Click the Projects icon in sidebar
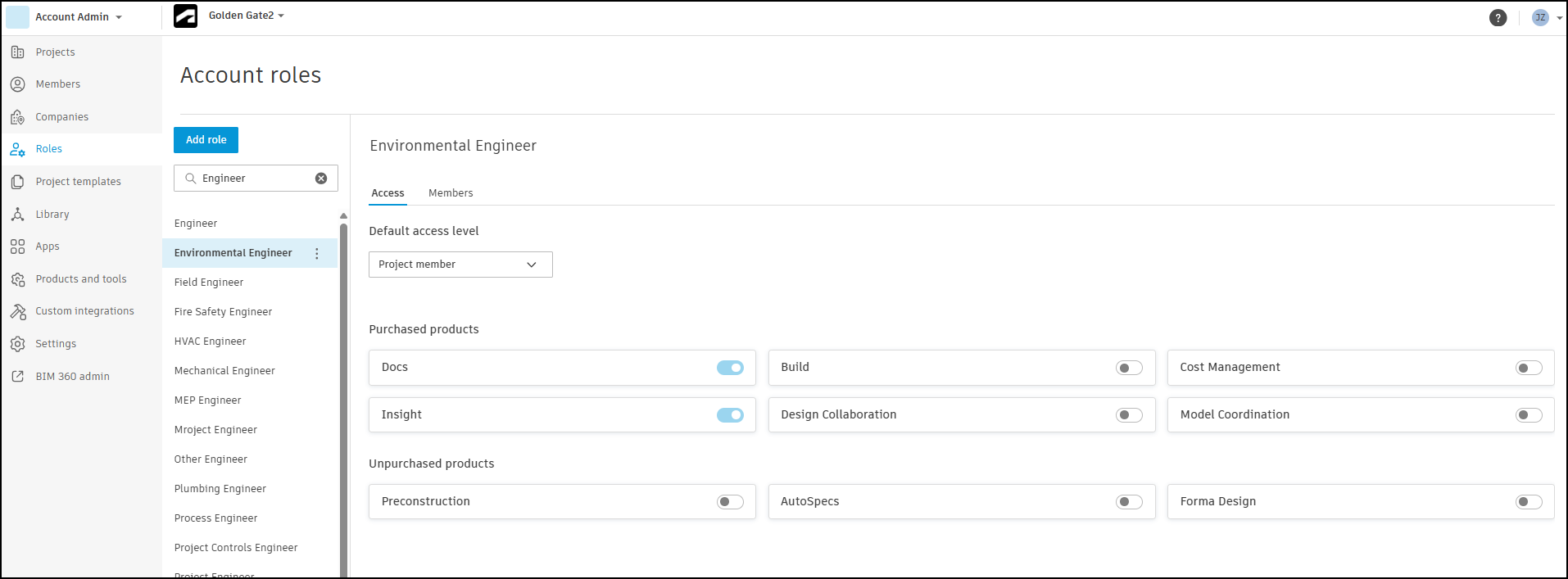 tap(17, 52)
